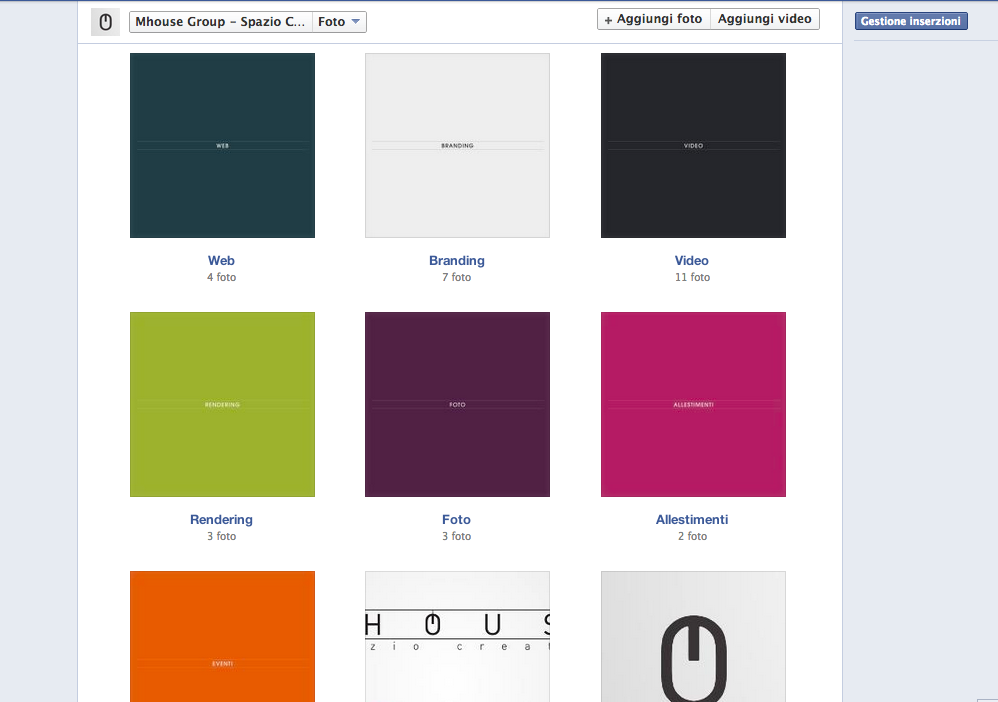Open the Mhouse Group page name breadcrumb

pyautogui.click(x=221, y=22)
